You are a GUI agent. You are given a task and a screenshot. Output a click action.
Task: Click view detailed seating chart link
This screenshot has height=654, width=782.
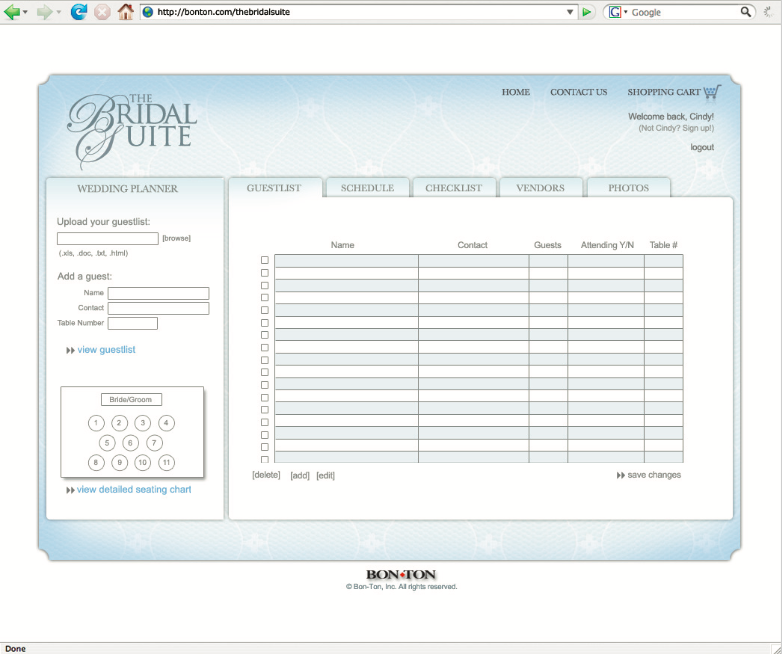pos(134,489)
